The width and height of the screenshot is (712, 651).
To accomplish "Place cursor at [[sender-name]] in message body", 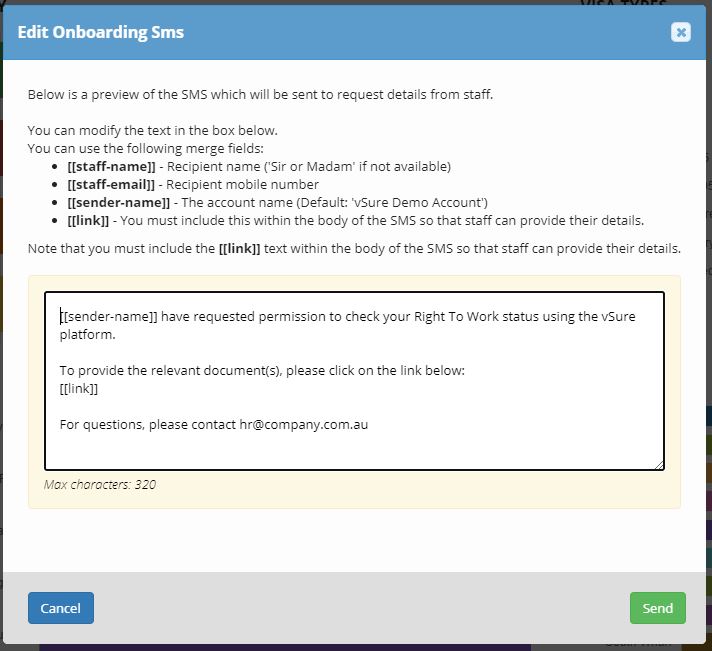I will point(108,316).
